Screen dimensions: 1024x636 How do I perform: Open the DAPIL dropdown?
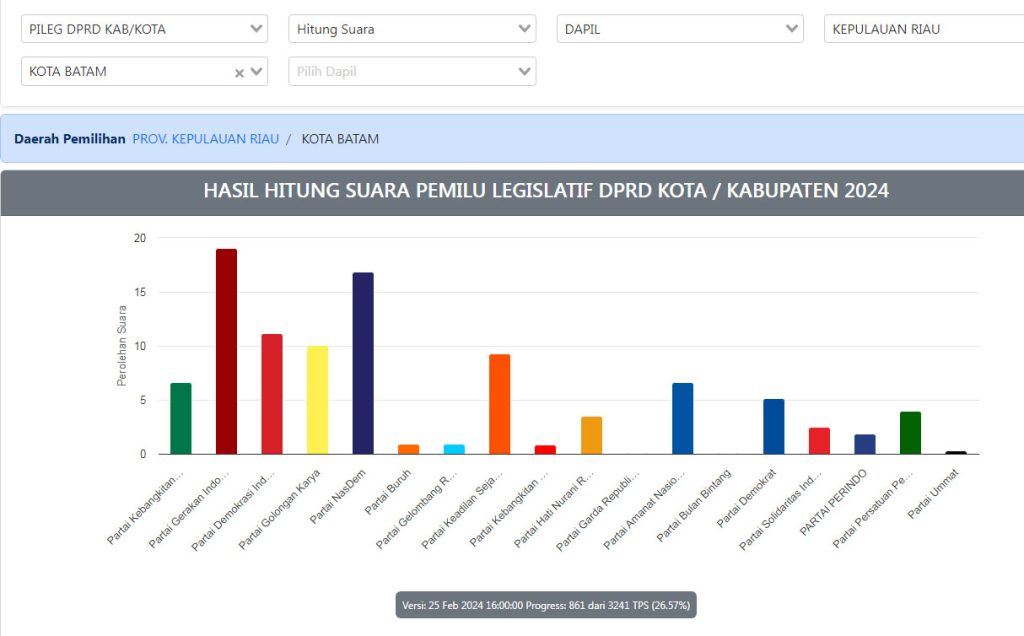[x=680, y=29]
